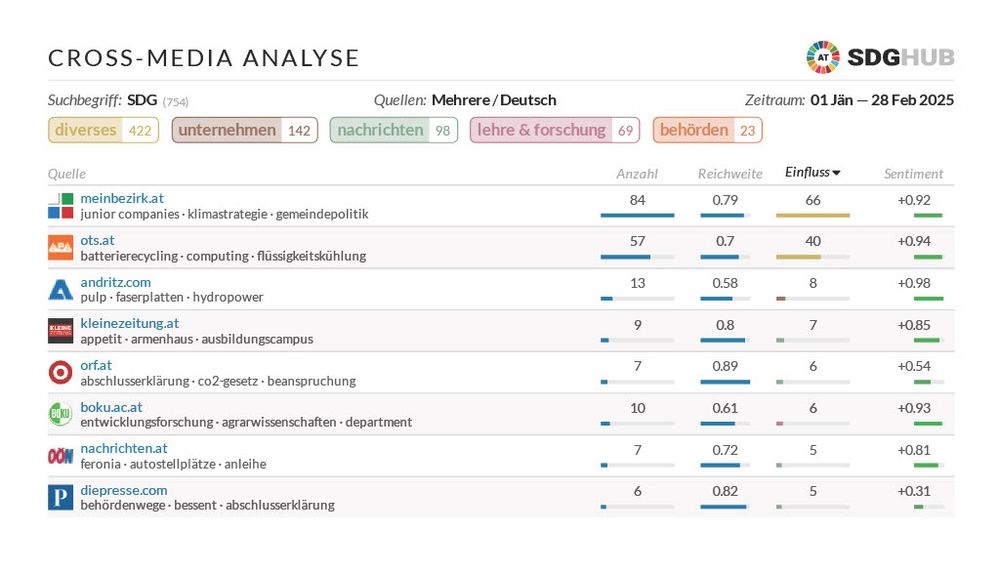Image resolution: width=1000 pixels, height=565 pixels.
Task: Toggle the unternehmen category filter
Action: tap(244, 130)
